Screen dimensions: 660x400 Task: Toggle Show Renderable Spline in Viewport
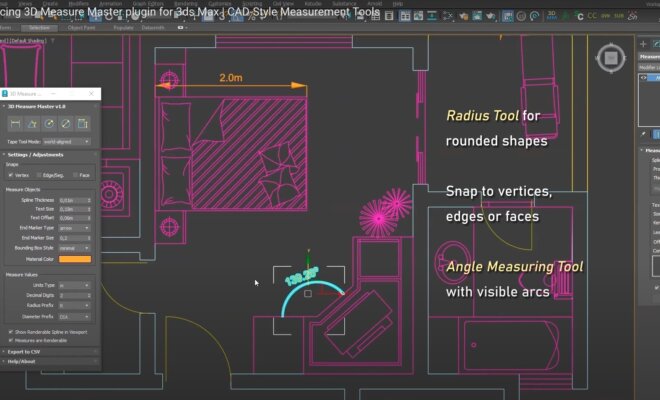tap(10, 331)
